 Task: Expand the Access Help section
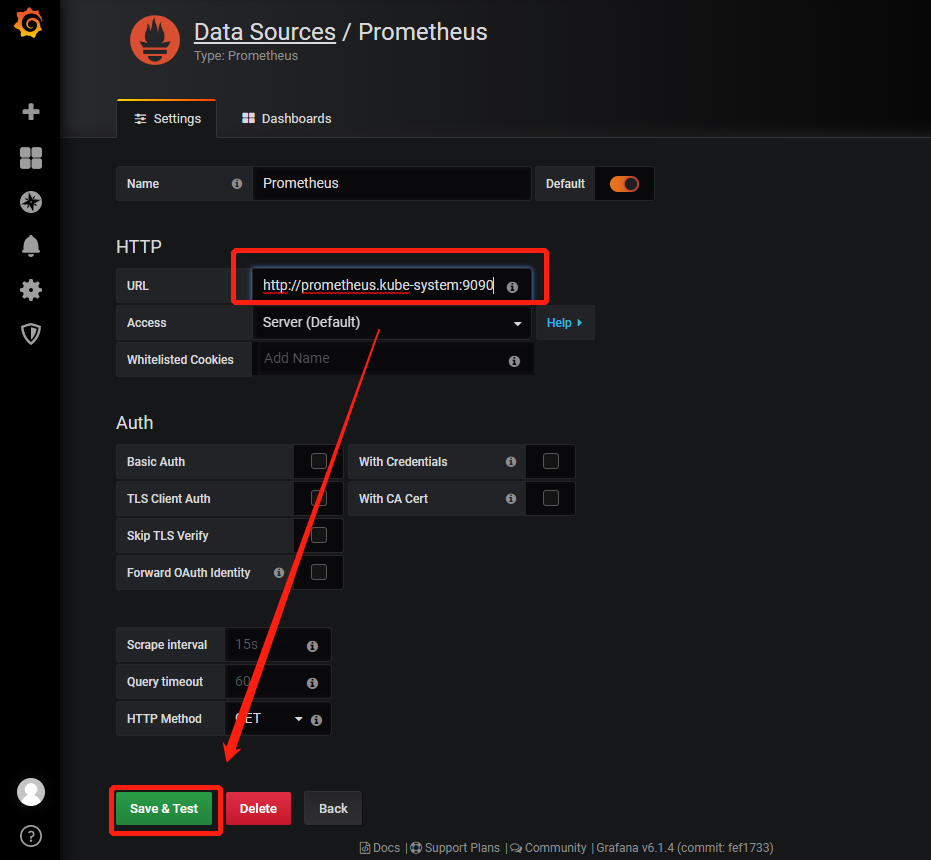click(565, 322)
